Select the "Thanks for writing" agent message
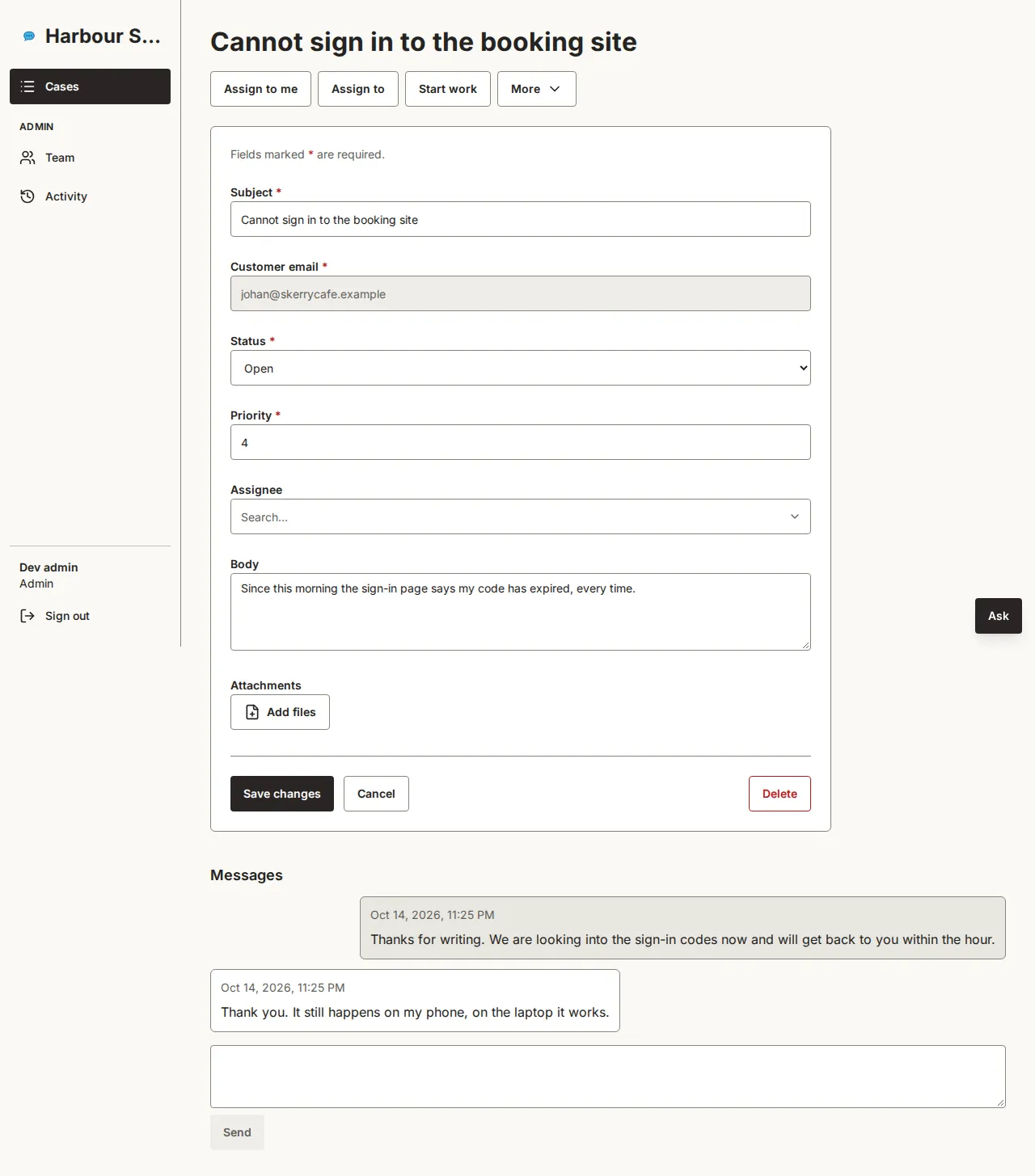Viewport: 1035px width, 1176px height. click(x=682, y=928)
